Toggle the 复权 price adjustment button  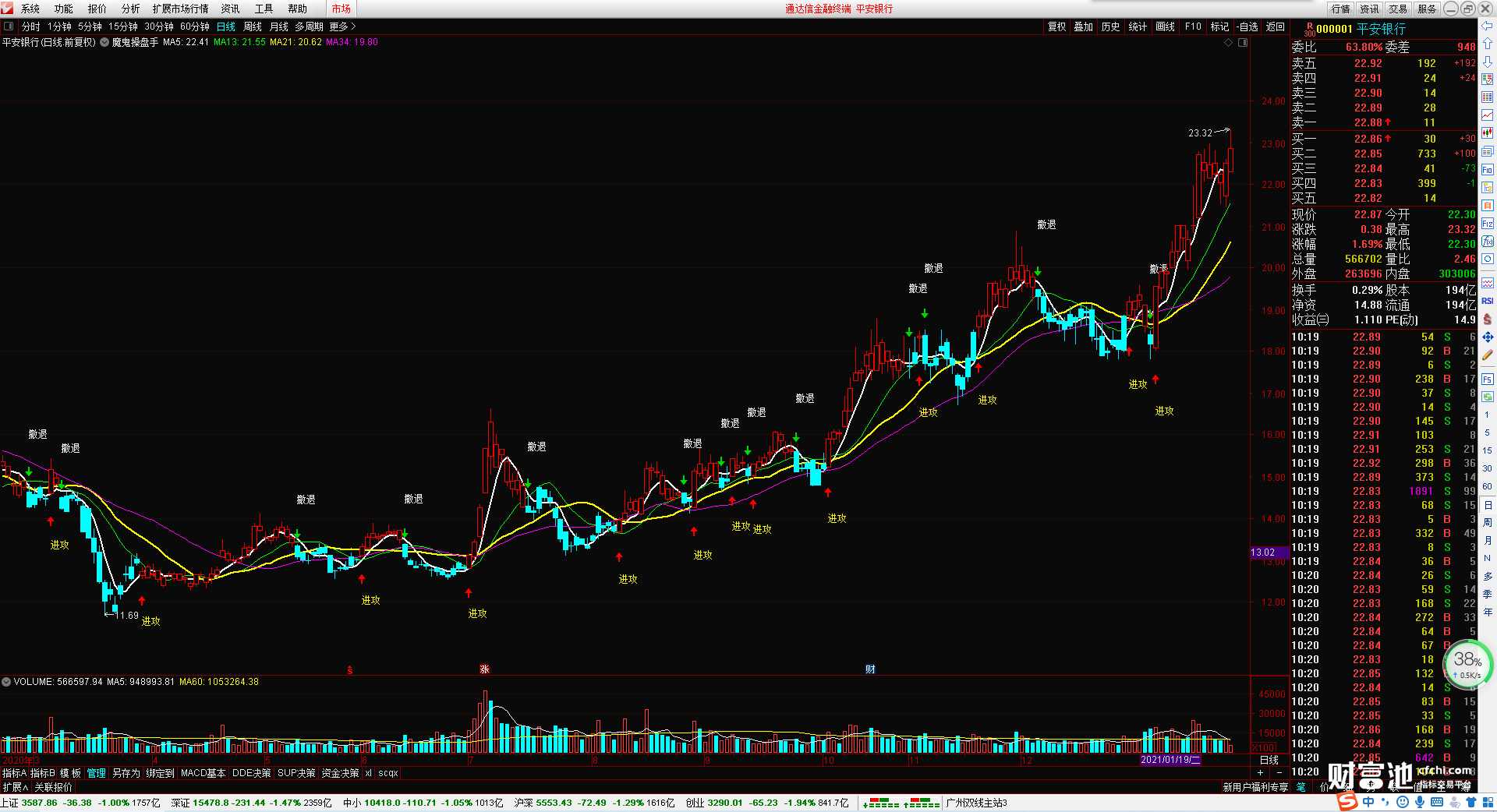coord(1056,26)
